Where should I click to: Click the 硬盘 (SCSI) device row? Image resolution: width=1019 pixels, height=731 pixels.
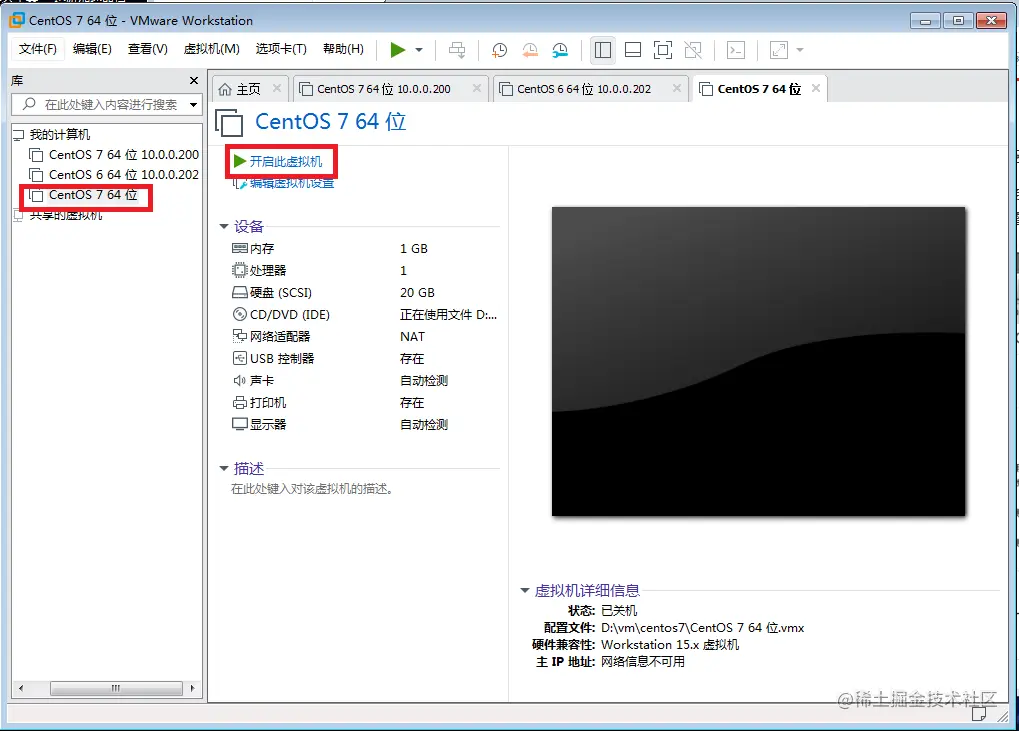(365, 293)
